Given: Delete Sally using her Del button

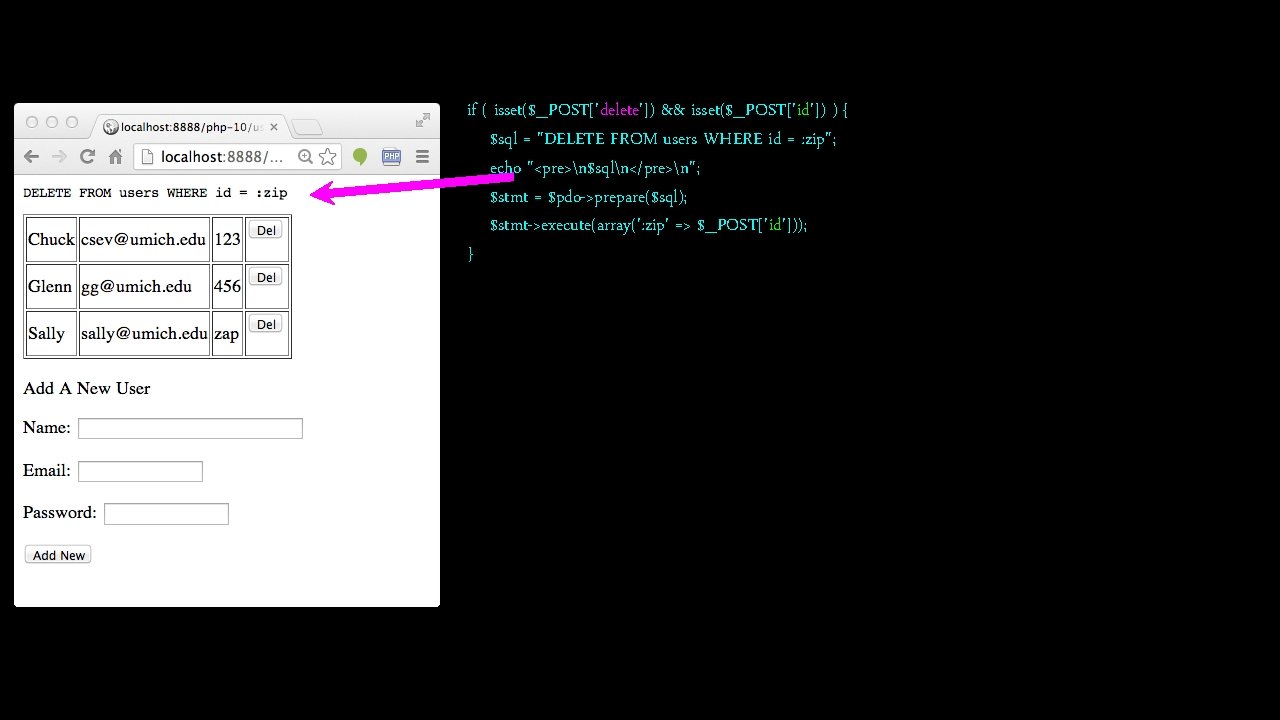Looking at the screenshot, I should point(265,325).
